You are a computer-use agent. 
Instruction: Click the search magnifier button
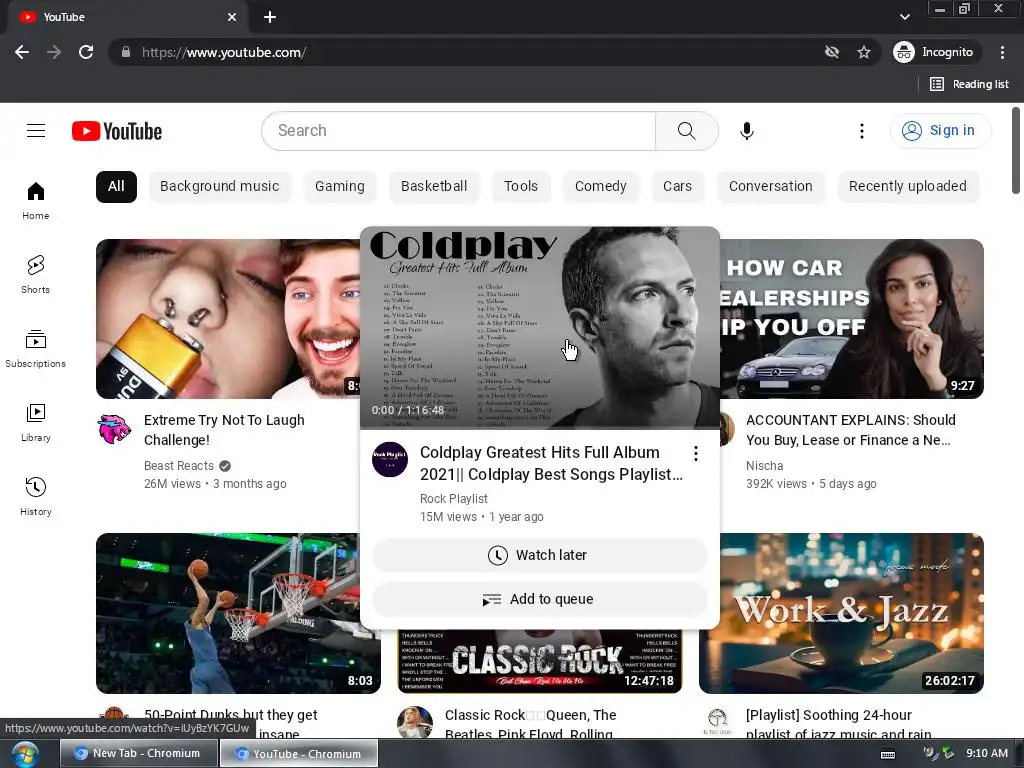pyautogui.click(x=686, y=131)
